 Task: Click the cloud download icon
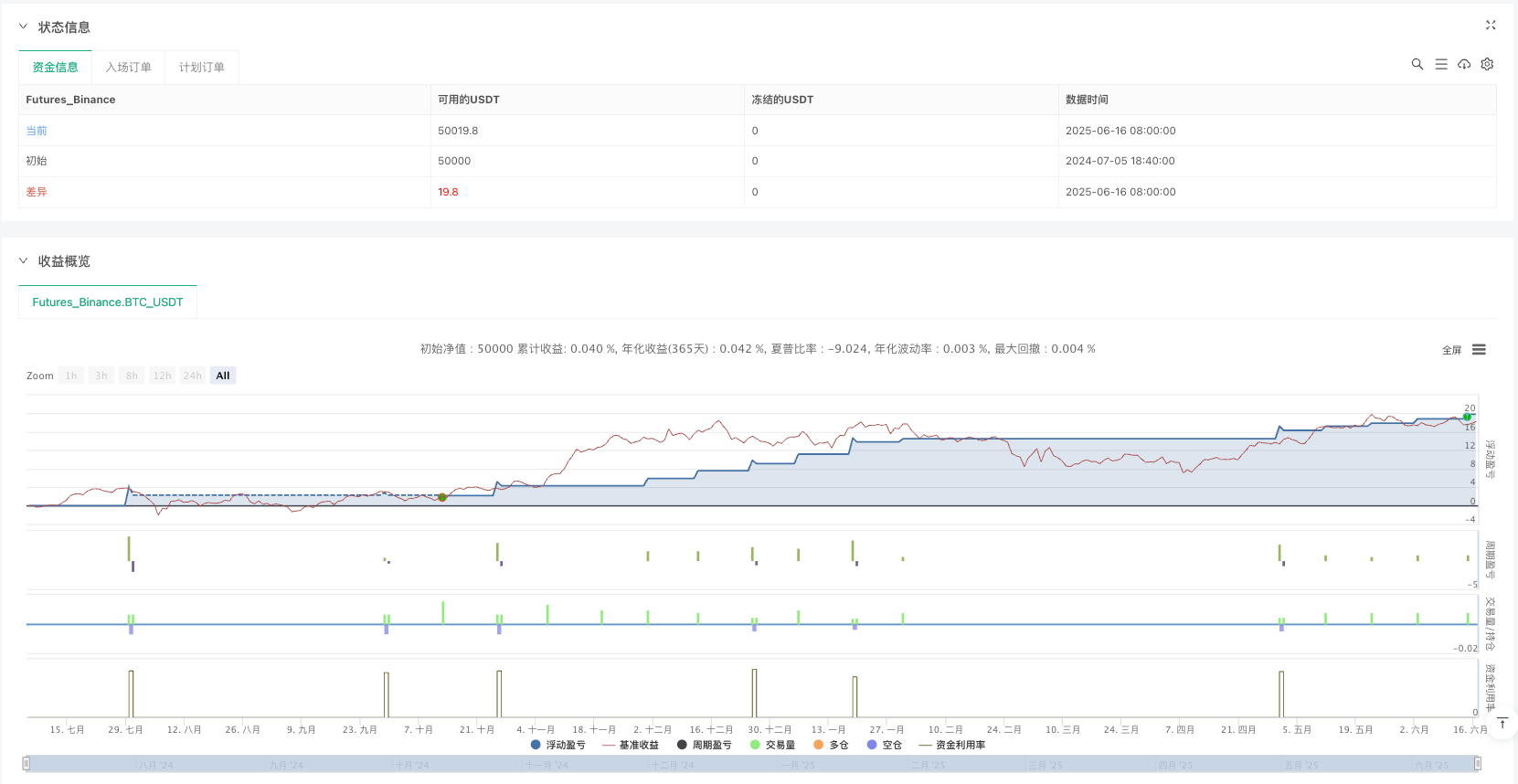click(x=1464, y=64)
